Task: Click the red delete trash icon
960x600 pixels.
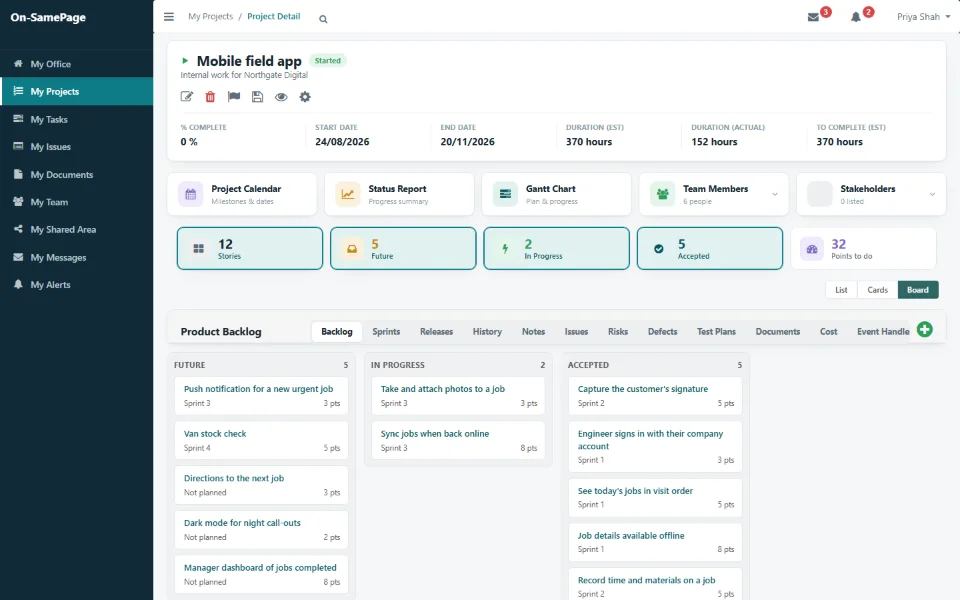Action: (210, 97)
